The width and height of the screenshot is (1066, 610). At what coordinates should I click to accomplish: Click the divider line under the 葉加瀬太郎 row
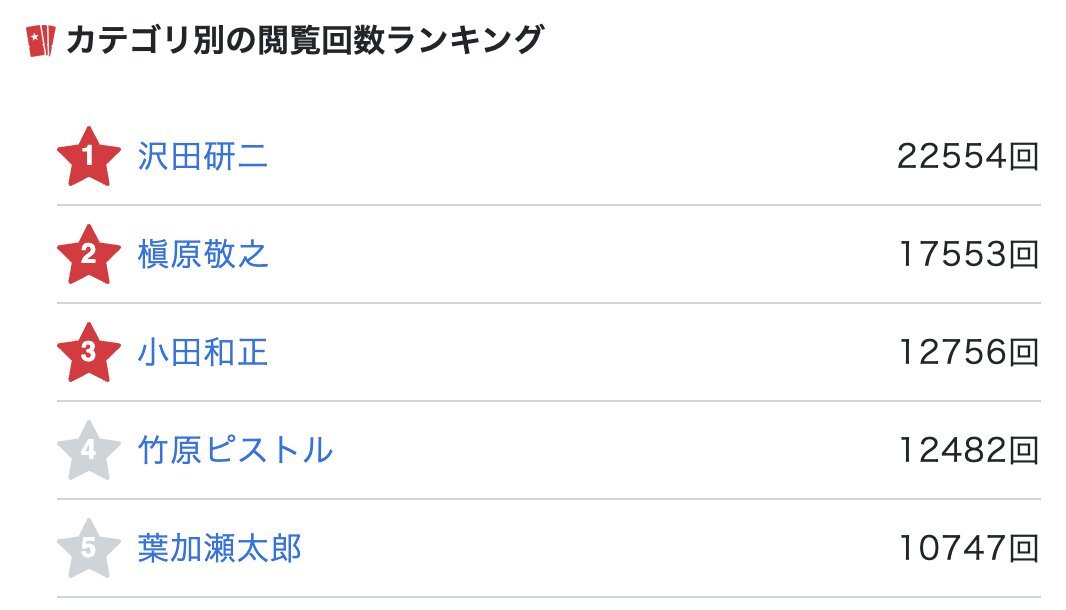(549, 597)
